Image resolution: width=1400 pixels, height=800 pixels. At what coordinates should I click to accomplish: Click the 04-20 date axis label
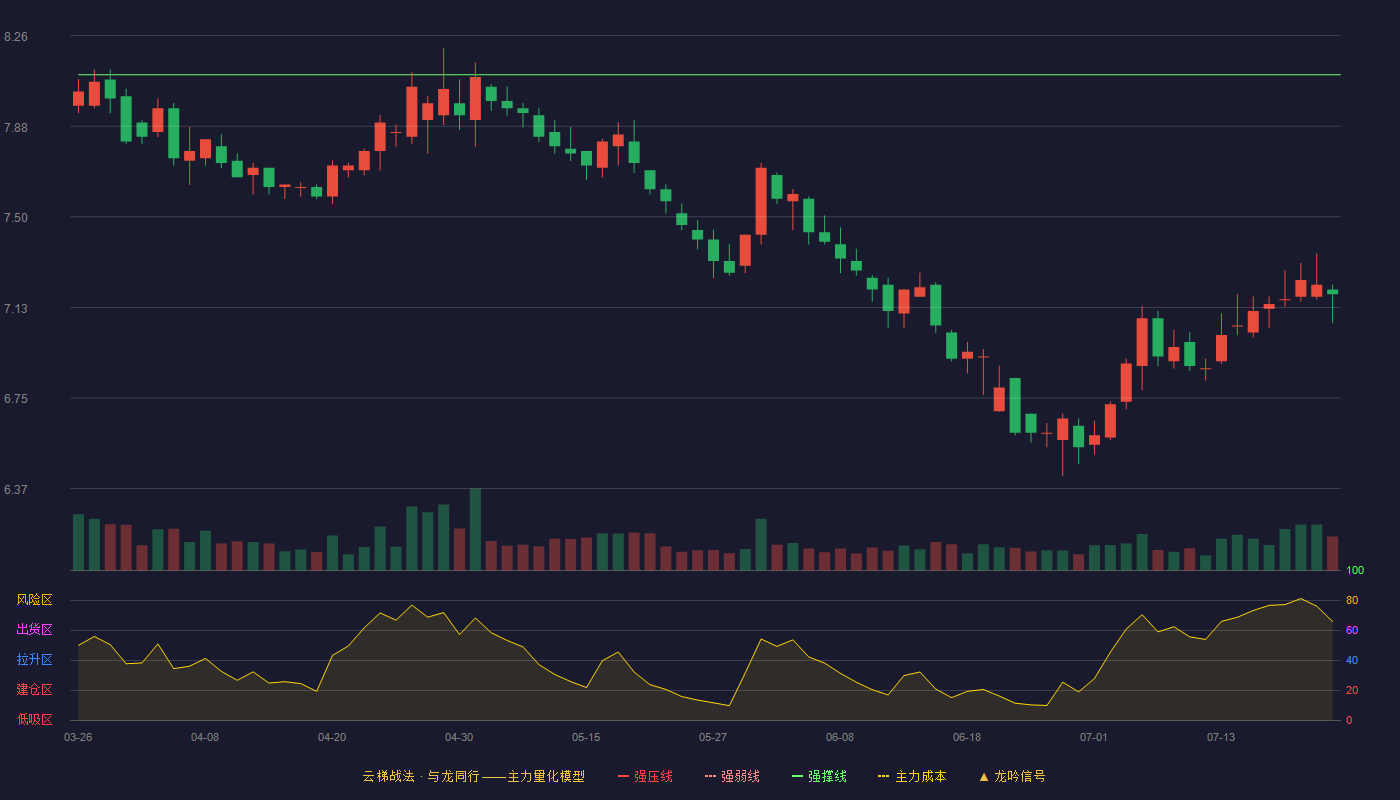332,737
